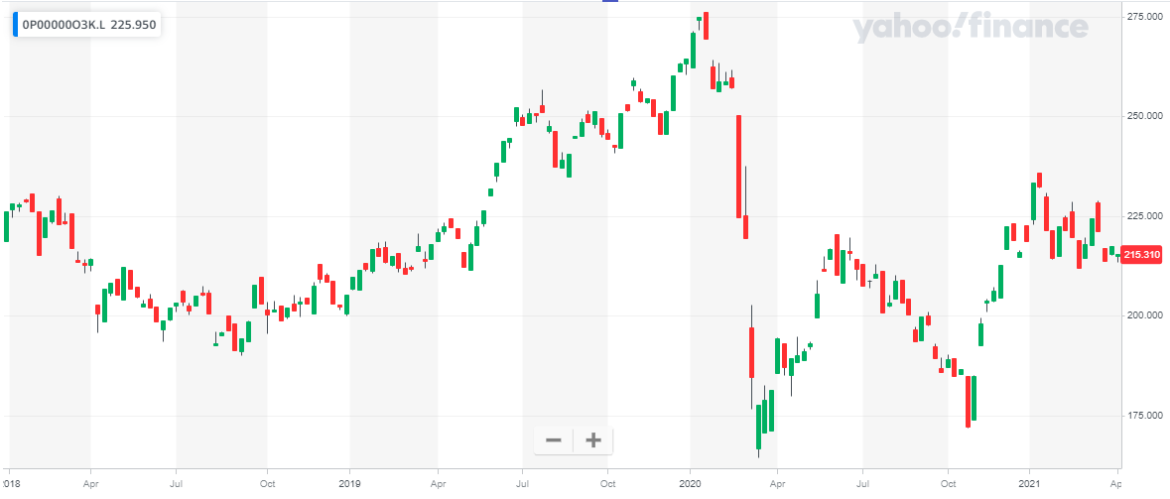Select the red candle at the early 2021 high
The height and width of the screenshot is (499, 1170).
coord(1040,180)
